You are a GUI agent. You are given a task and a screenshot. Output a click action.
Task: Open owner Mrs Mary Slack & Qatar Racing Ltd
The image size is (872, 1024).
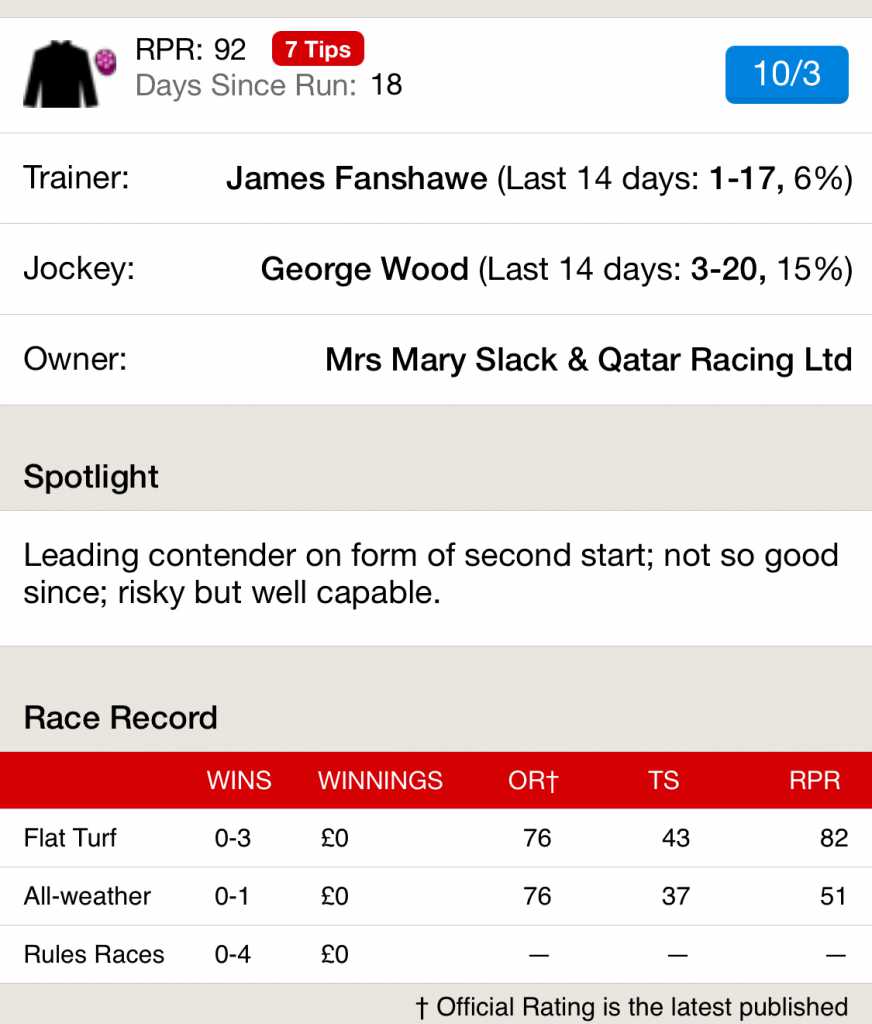588,360
